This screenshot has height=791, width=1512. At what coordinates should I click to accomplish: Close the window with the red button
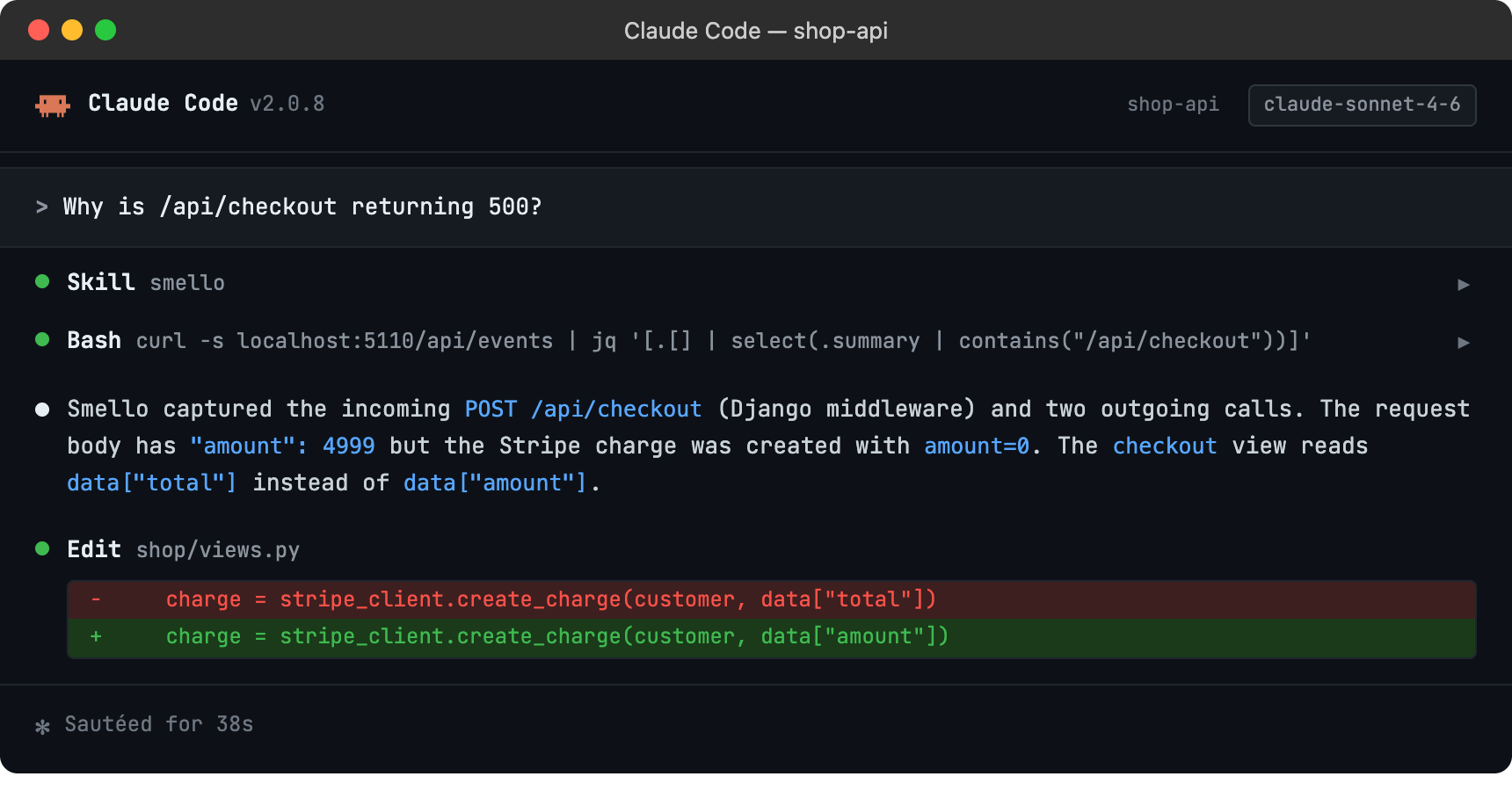point(39,30)
